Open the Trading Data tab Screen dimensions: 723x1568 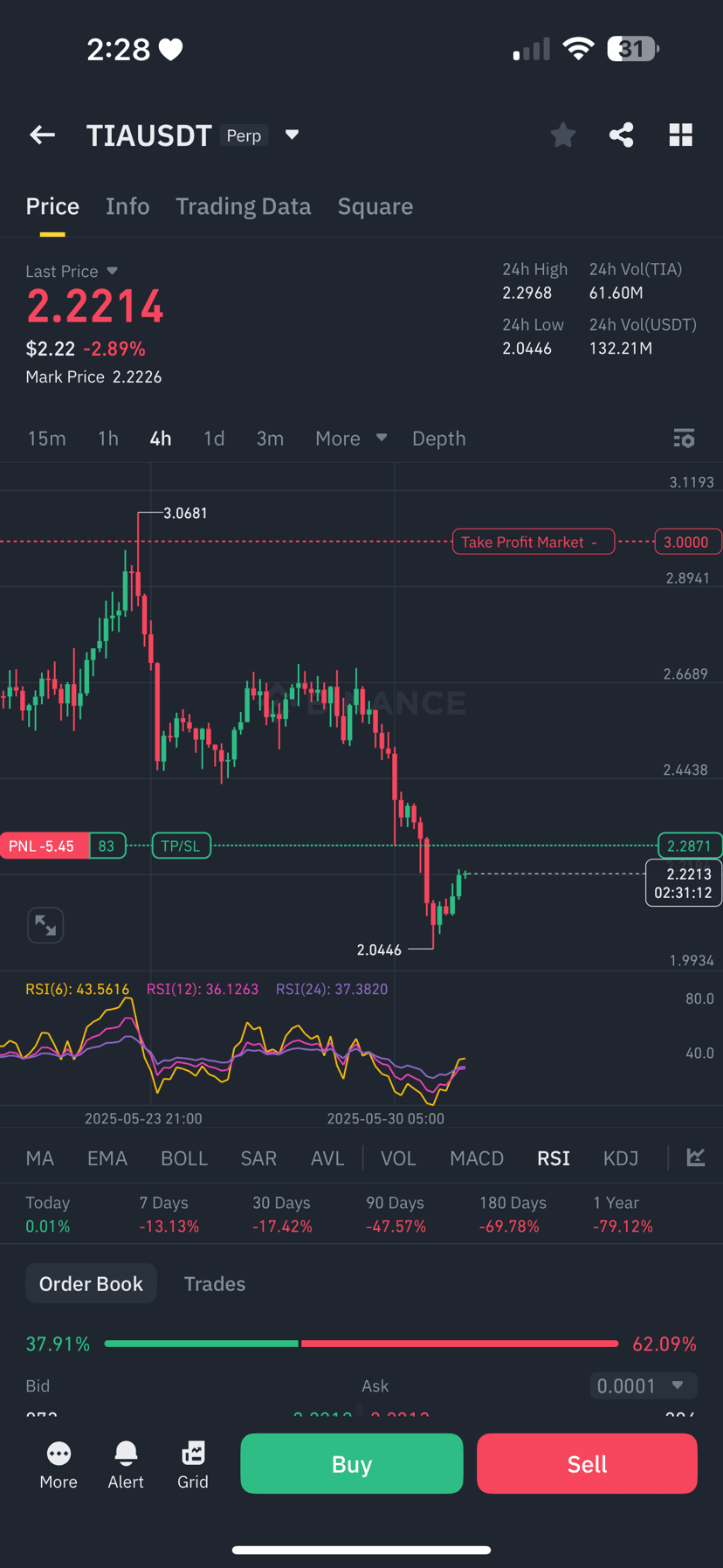click(x=243, y=206)
